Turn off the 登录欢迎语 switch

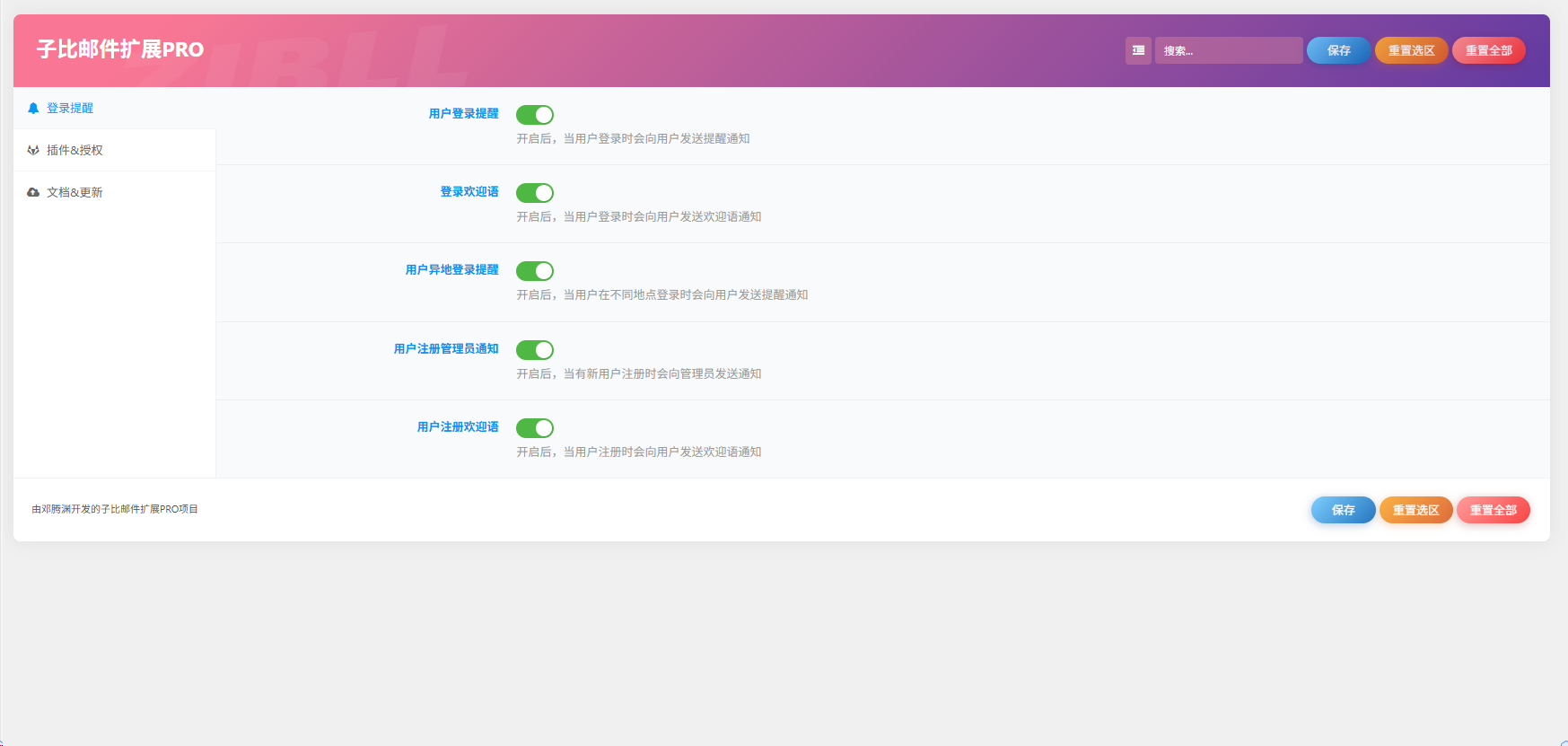point(535,193)
